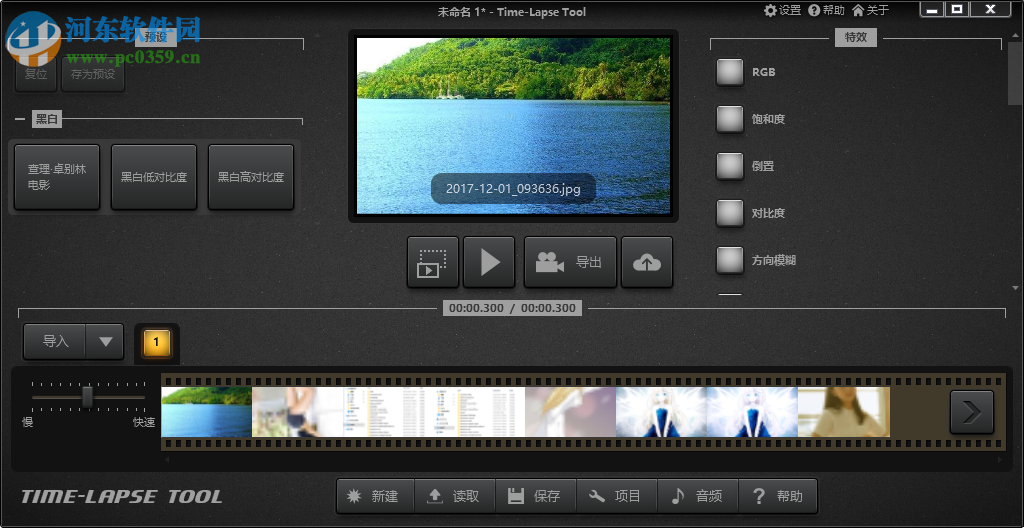This screenshot has height=528, width=1024.
Task: Toggle the 倒置 invert effect
Action: [x=729, y=167]
